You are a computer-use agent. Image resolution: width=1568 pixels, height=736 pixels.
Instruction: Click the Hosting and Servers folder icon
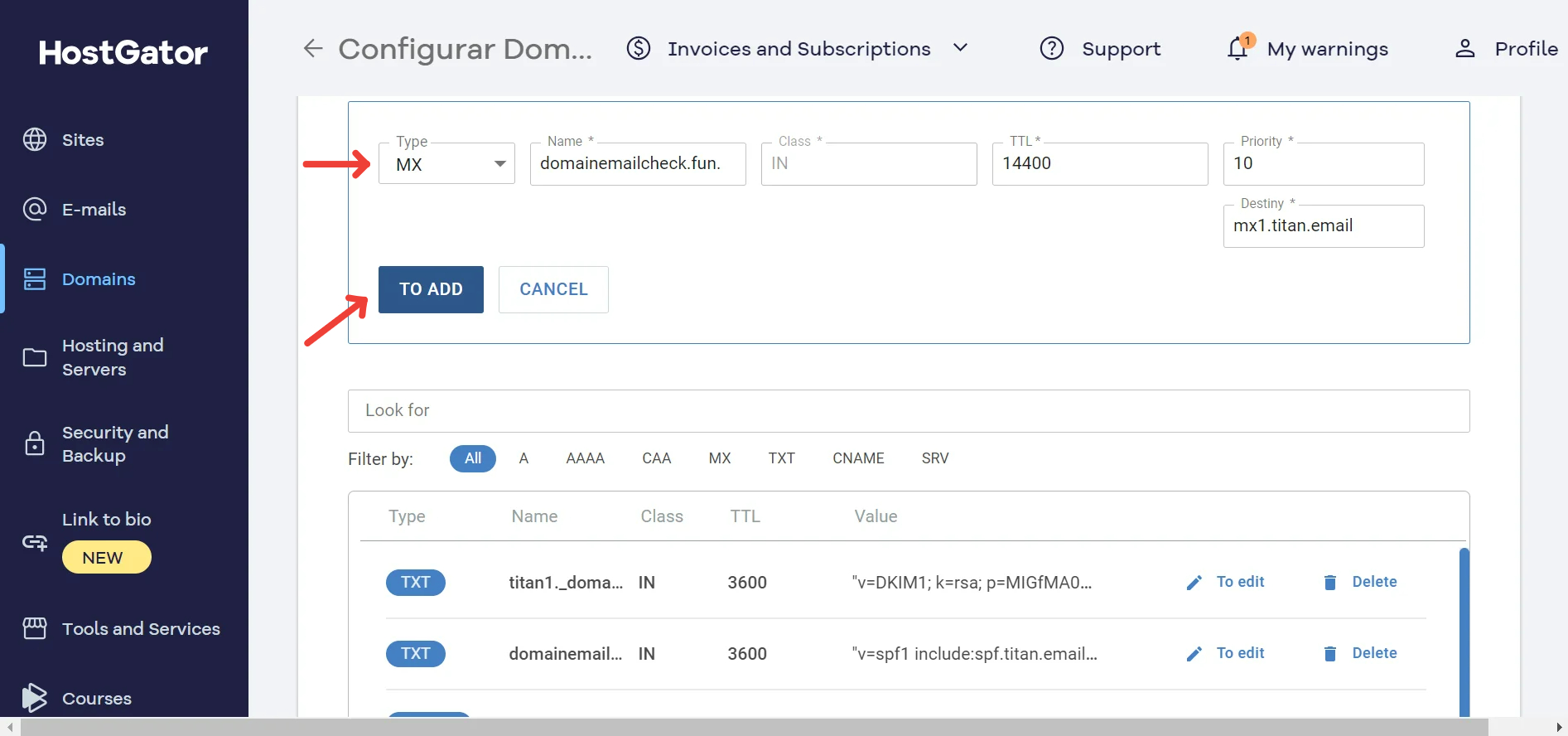tap(35, 357)
